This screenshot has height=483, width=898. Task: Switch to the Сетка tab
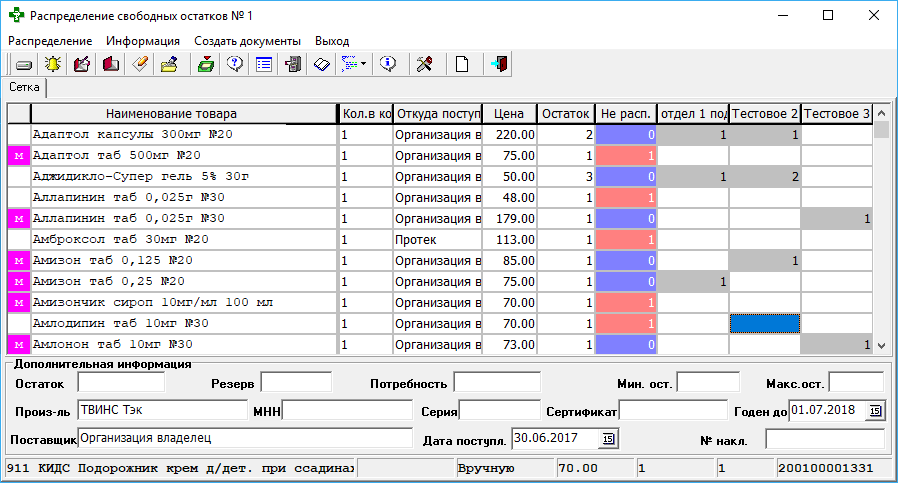click(25, 87)
